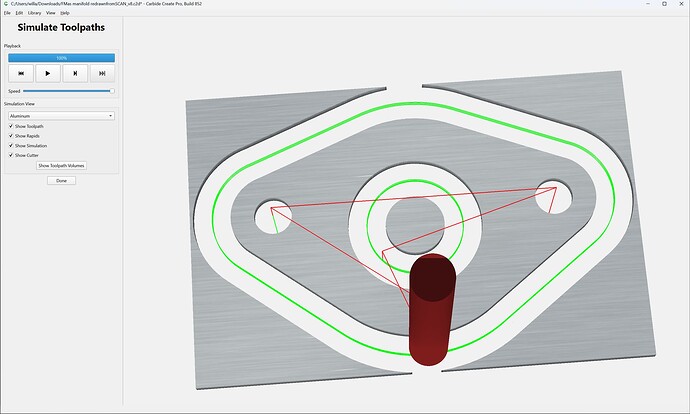This screenshot has height=414, width=690.
Task: Open the Aluminum material dropdown
Action: coord(62,116)
